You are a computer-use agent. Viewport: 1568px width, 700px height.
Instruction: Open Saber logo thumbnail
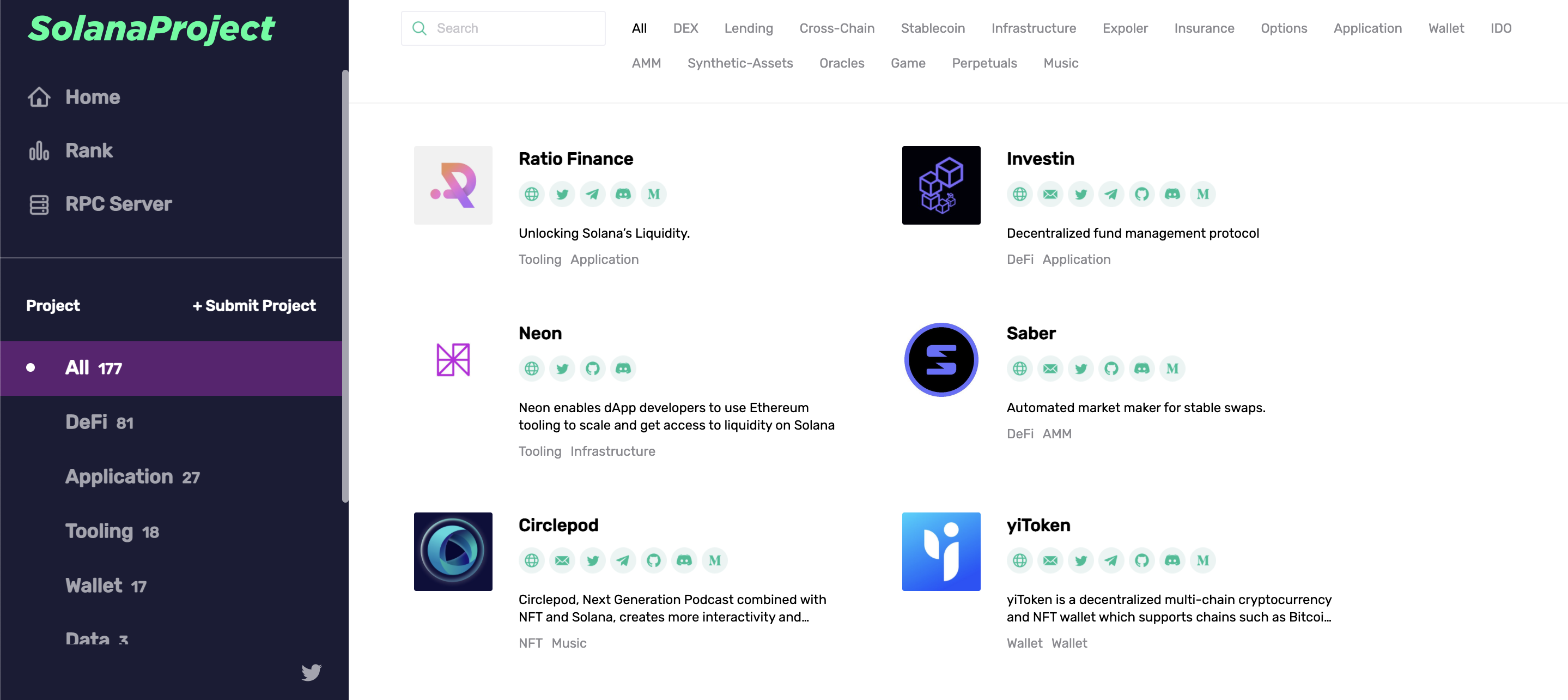tap(941, 359)
